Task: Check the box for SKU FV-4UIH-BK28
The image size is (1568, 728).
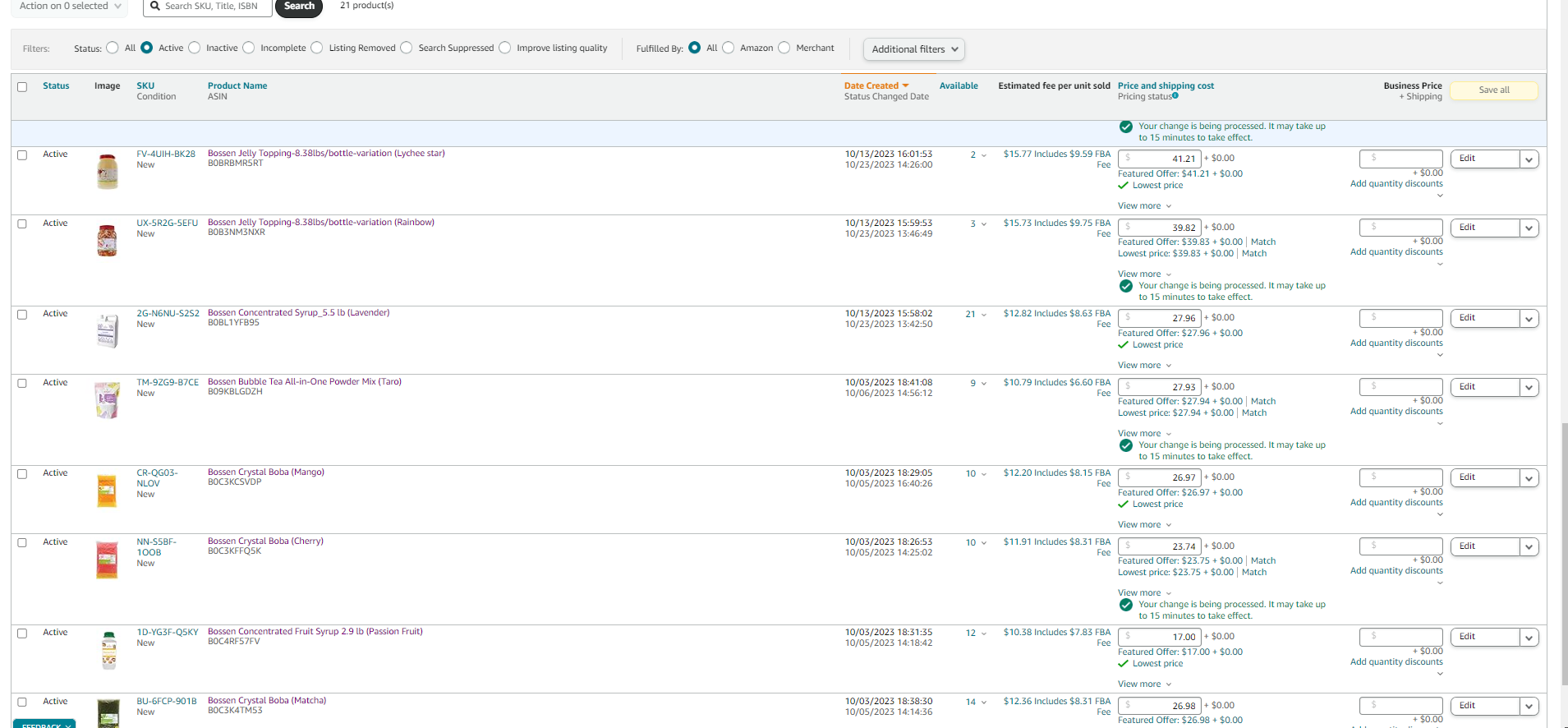Action: coord(22,155)
